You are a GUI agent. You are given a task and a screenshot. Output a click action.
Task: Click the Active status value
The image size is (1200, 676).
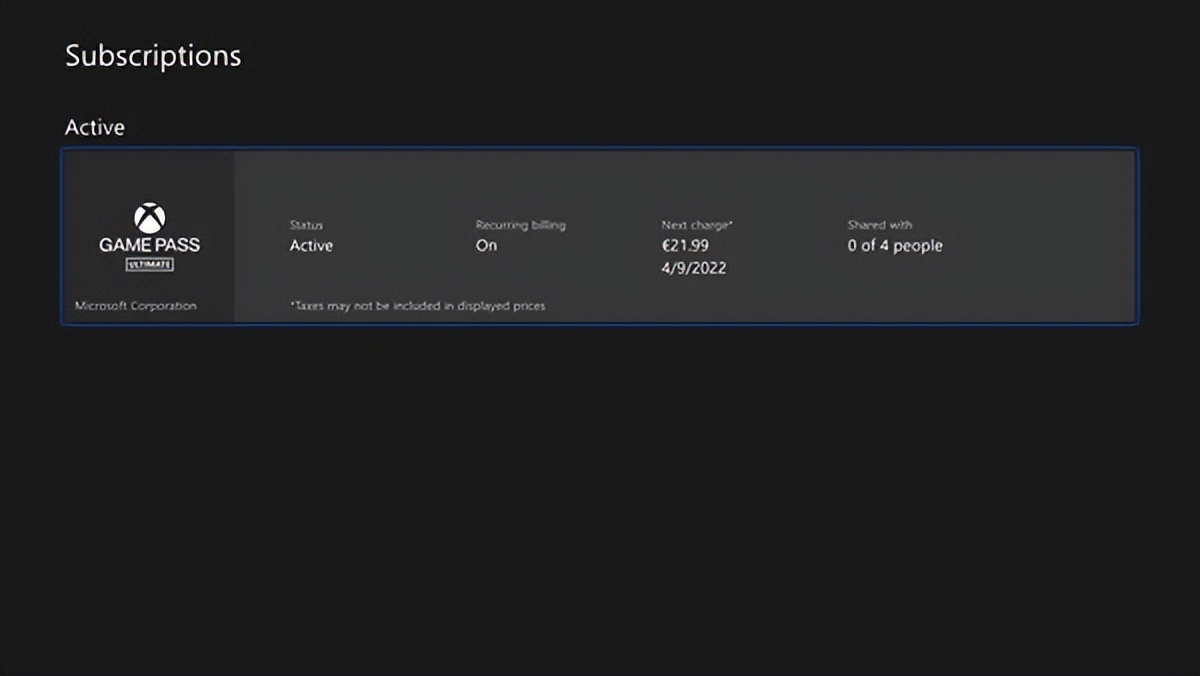310,245
